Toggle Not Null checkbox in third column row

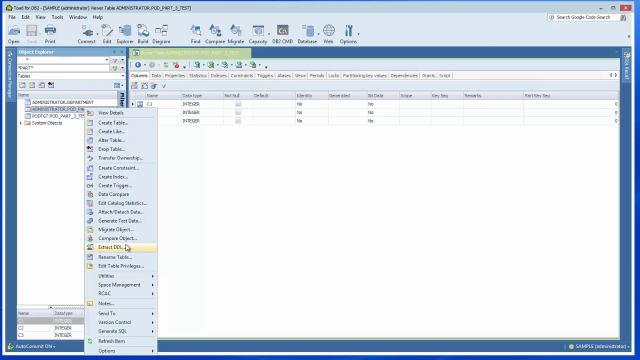(x=238, y=121)
